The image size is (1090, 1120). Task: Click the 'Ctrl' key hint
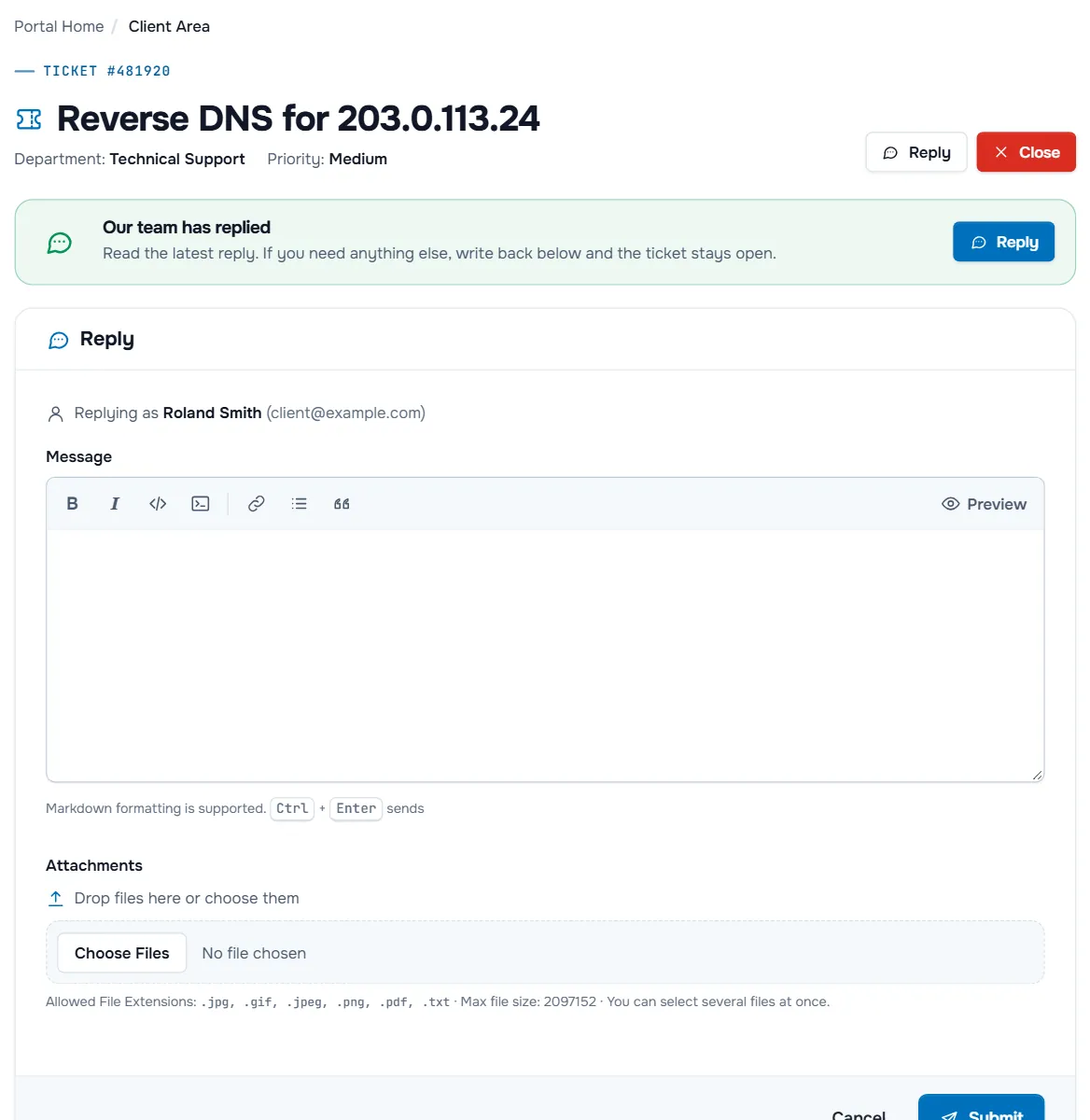click(x=292, y=808)
